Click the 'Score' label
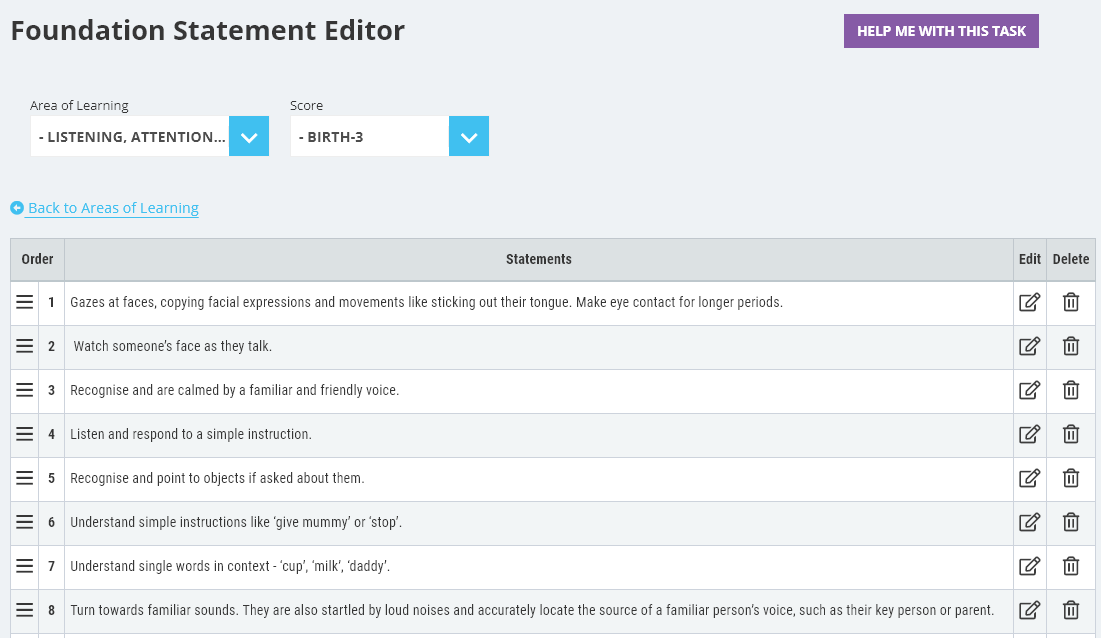 click(x=306, y=105)
